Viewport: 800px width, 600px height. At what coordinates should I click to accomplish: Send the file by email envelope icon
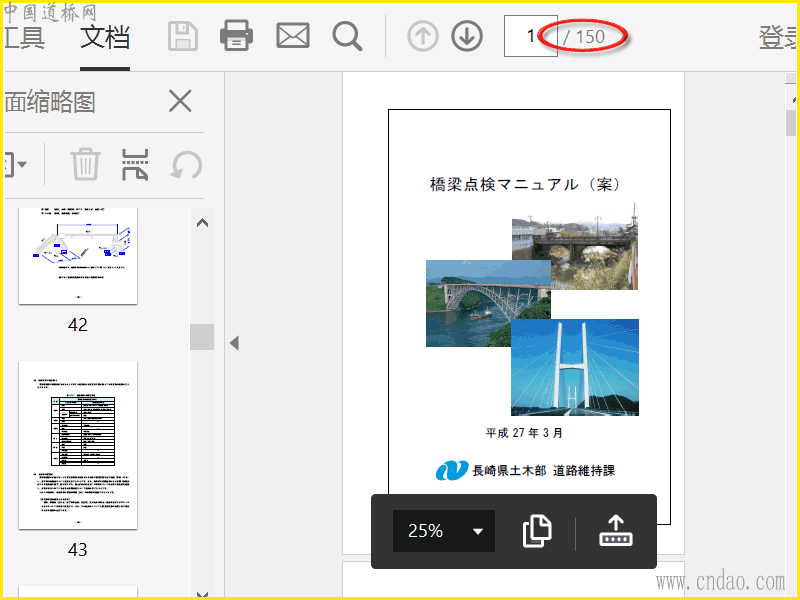pyautogui.click(x=293, y=36)
